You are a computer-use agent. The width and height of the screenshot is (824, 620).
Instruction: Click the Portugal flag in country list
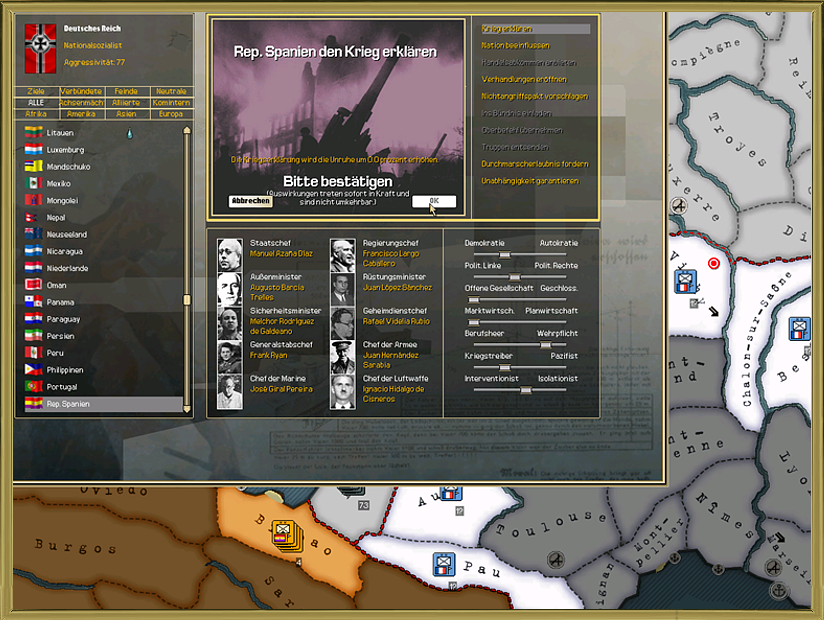(x=33, y=387)
